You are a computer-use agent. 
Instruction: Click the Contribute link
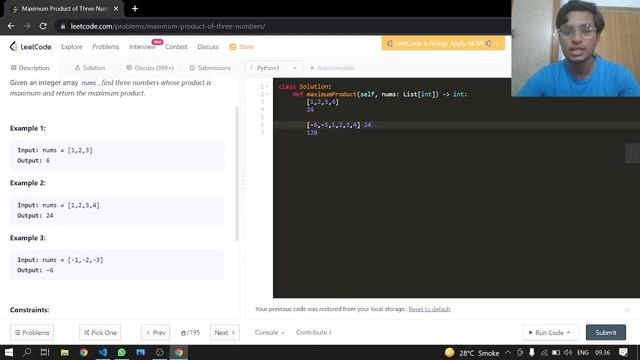[313, 333]
